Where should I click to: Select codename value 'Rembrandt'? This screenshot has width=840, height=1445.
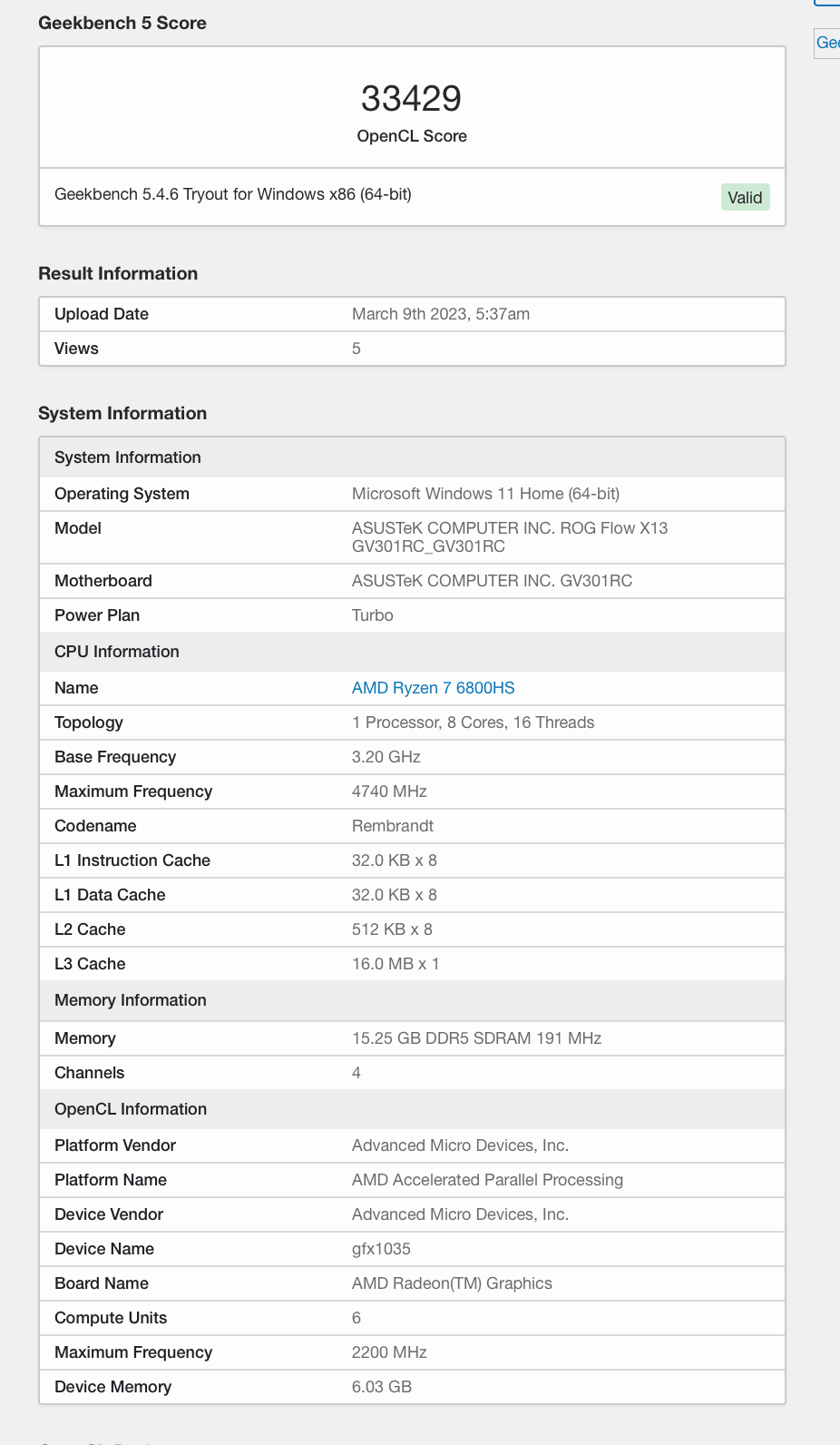tap(393, 826)
